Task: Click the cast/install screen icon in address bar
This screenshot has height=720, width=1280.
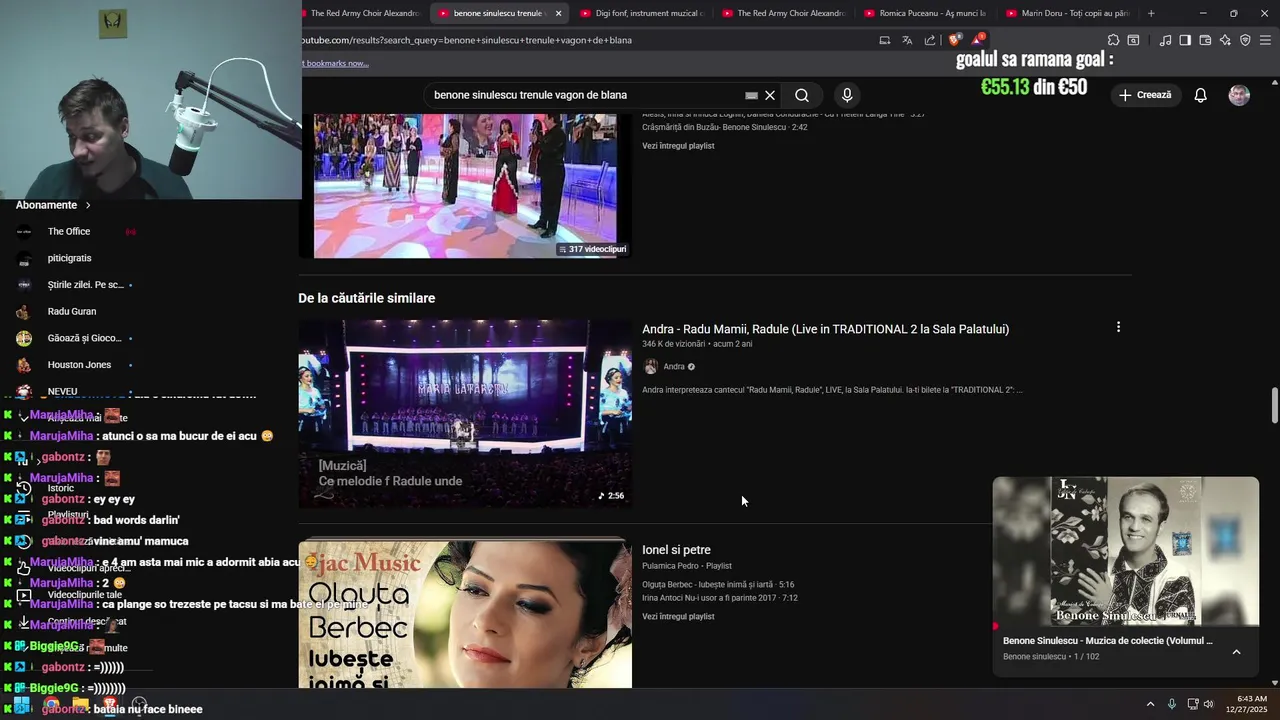Action: (884, 40)
